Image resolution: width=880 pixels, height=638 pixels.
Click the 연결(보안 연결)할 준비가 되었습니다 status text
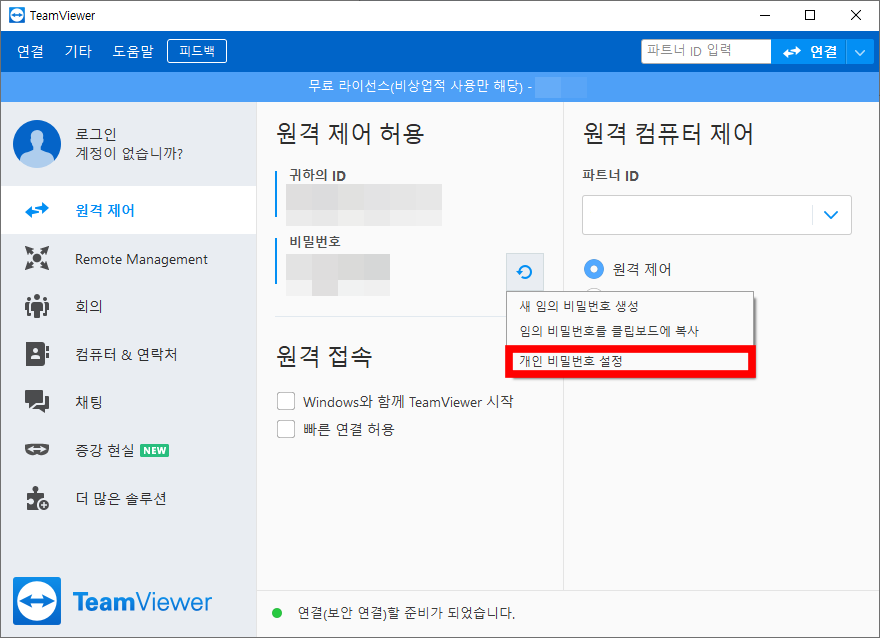coord(406,613)
